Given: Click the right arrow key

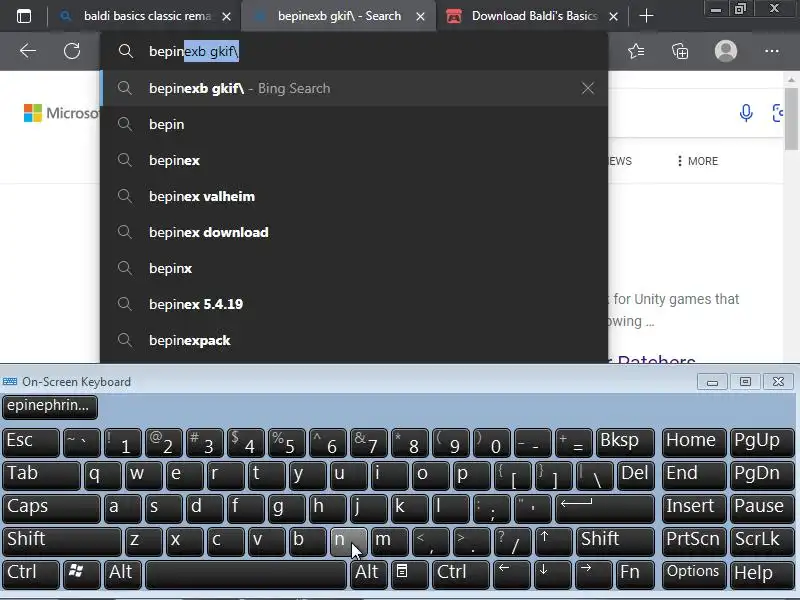Looking at the screenshot, I should tap(593, 573).
